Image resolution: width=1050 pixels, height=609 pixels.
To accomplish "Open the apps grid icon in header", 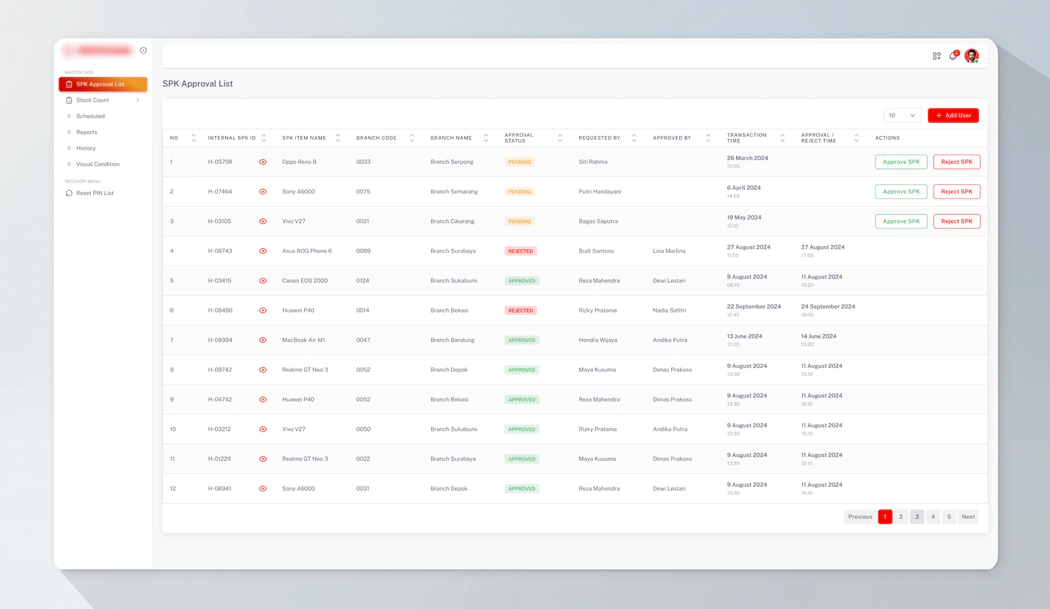I will click(937, 56).
